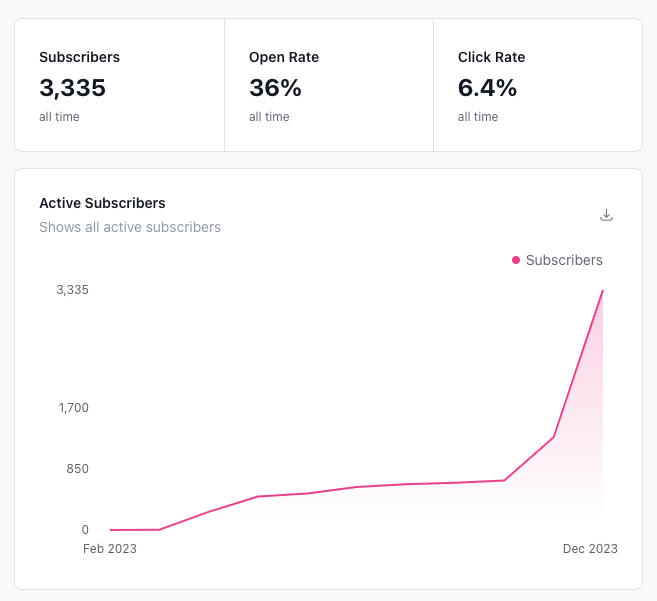Click "all time" under the Open Rate
The height and width of the screenshot is (601, 657).
[269, 117]
